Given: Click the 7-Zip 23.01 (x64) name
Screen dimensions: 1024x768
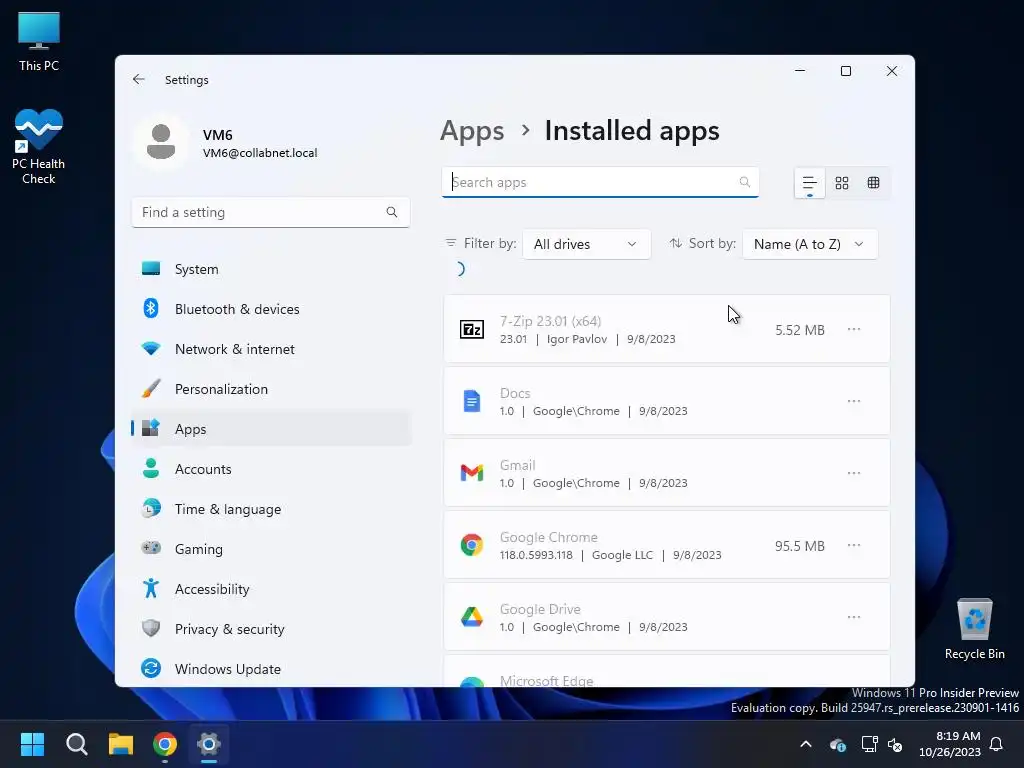Looking at the screenshot, I should coord(550,321).
